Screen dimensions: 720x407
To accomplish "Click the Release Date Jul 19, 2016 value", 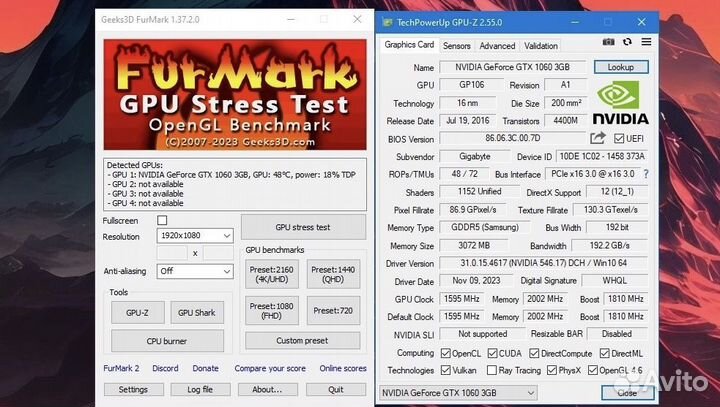I will click(x=468, y=120).
